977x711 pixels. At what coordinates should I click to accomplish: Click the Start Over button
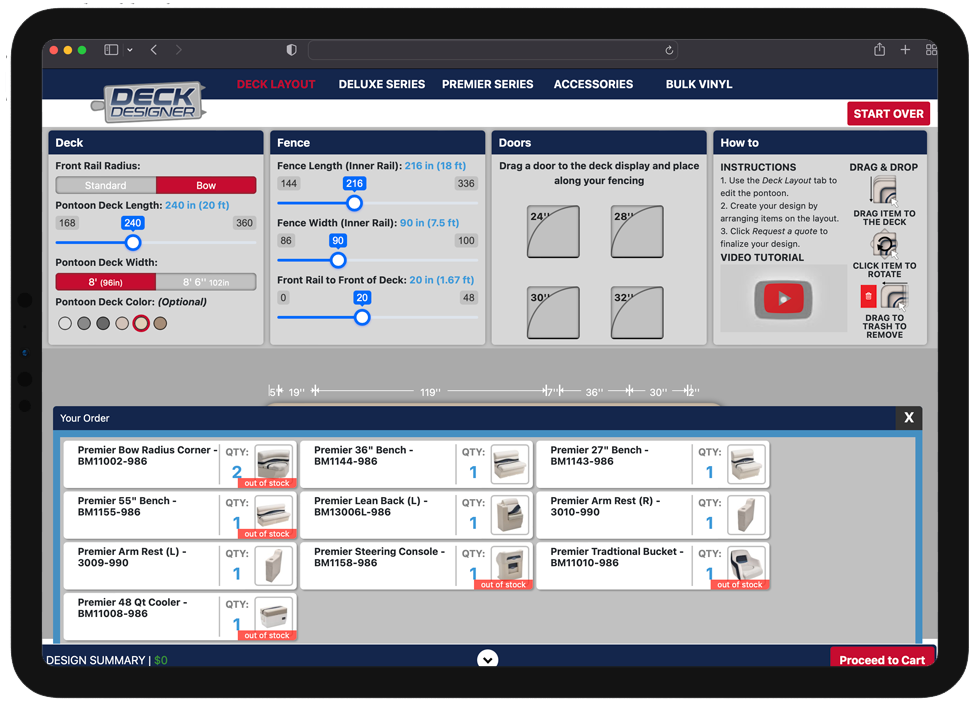[888, 113]
